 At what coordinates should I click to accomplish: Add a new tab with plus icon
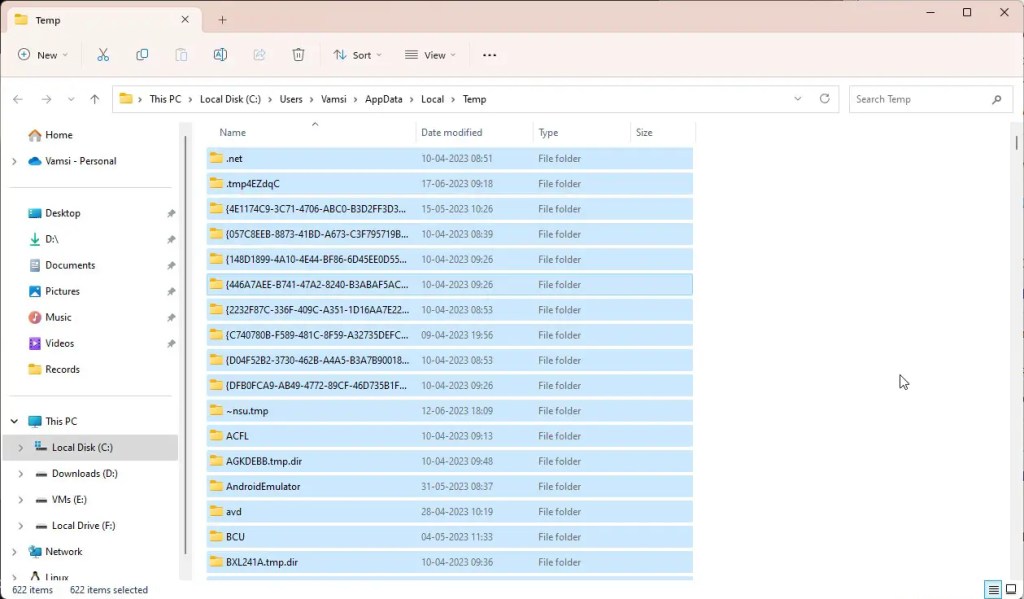222,20
